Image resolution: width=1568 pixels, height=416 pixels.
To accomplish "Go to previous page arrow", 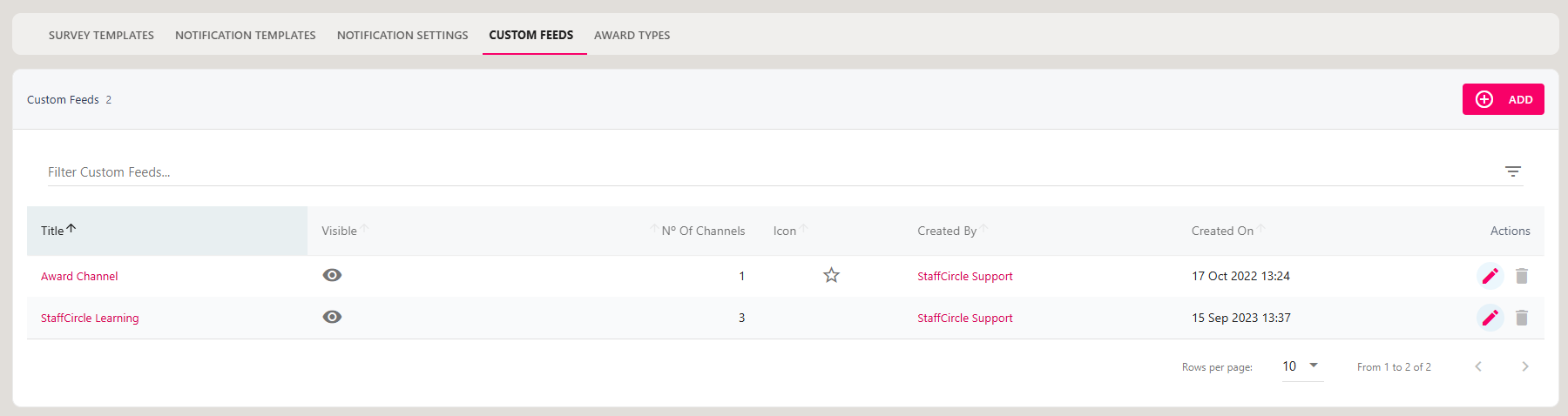I will [x=1478, y=366].
